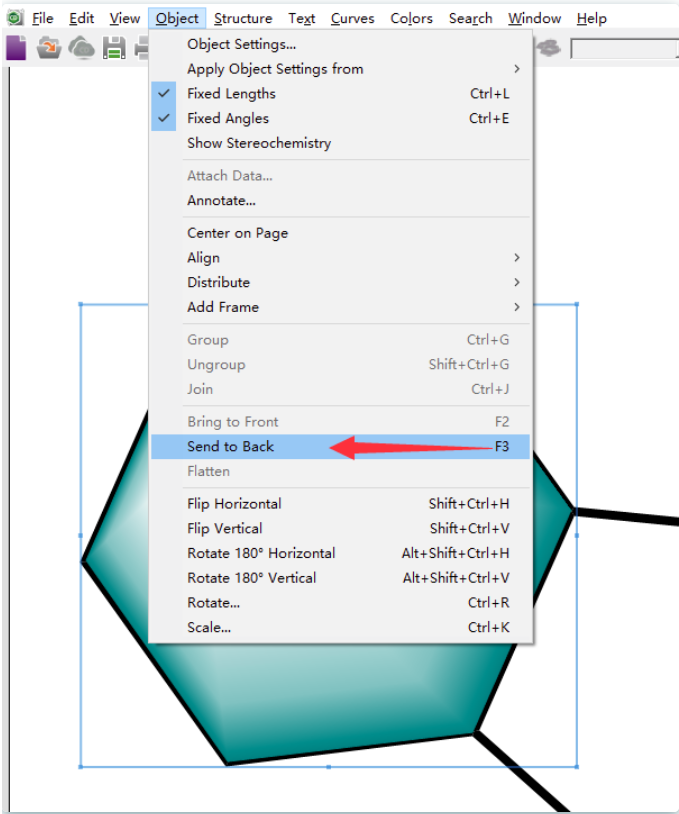Choose Send to Back
The image size is (679, 814).
pos(341,446)
